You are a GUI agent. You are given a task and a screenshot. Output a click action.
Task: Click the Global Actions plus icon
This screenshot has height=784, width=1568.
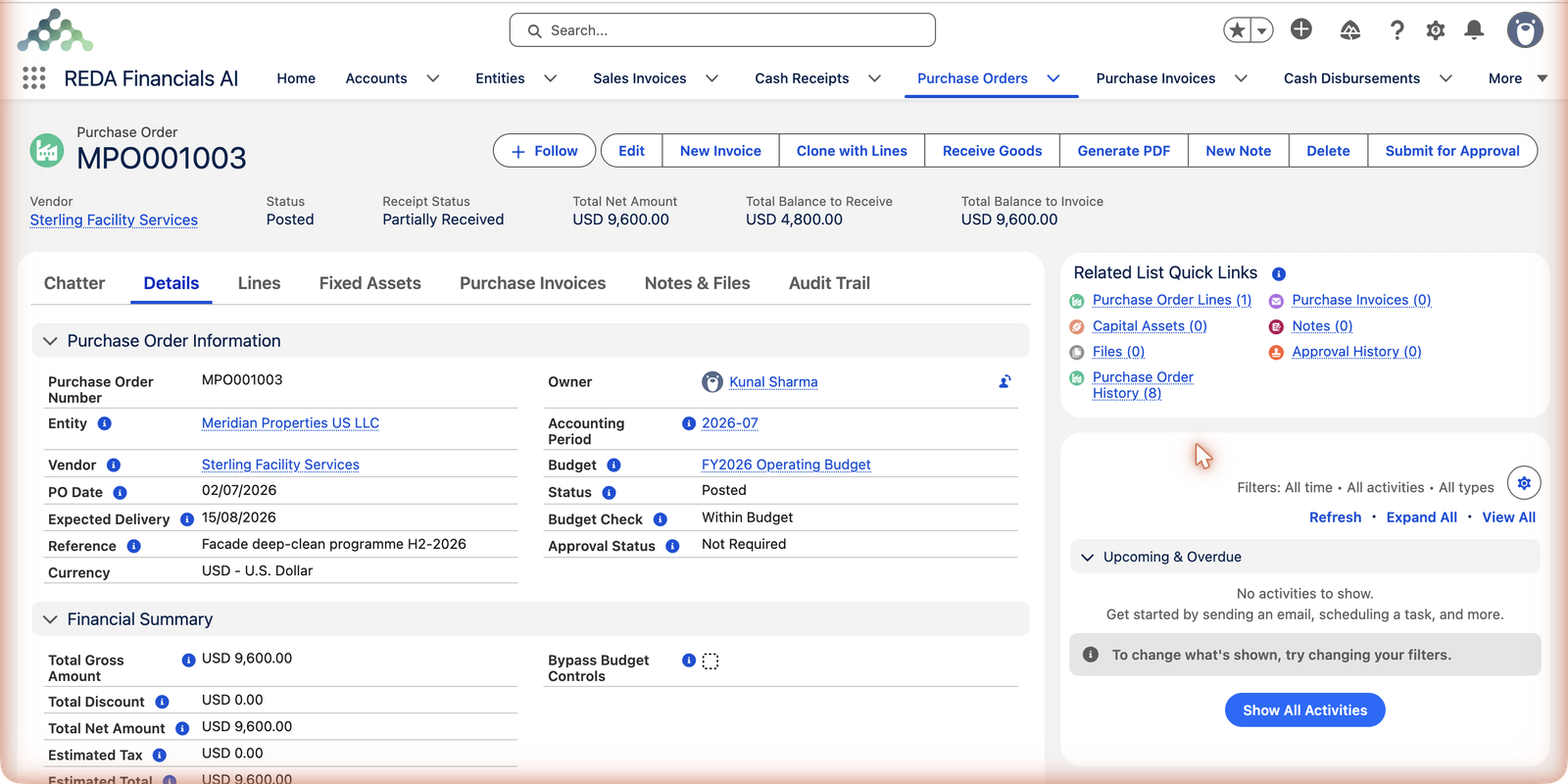[1301, 29]
